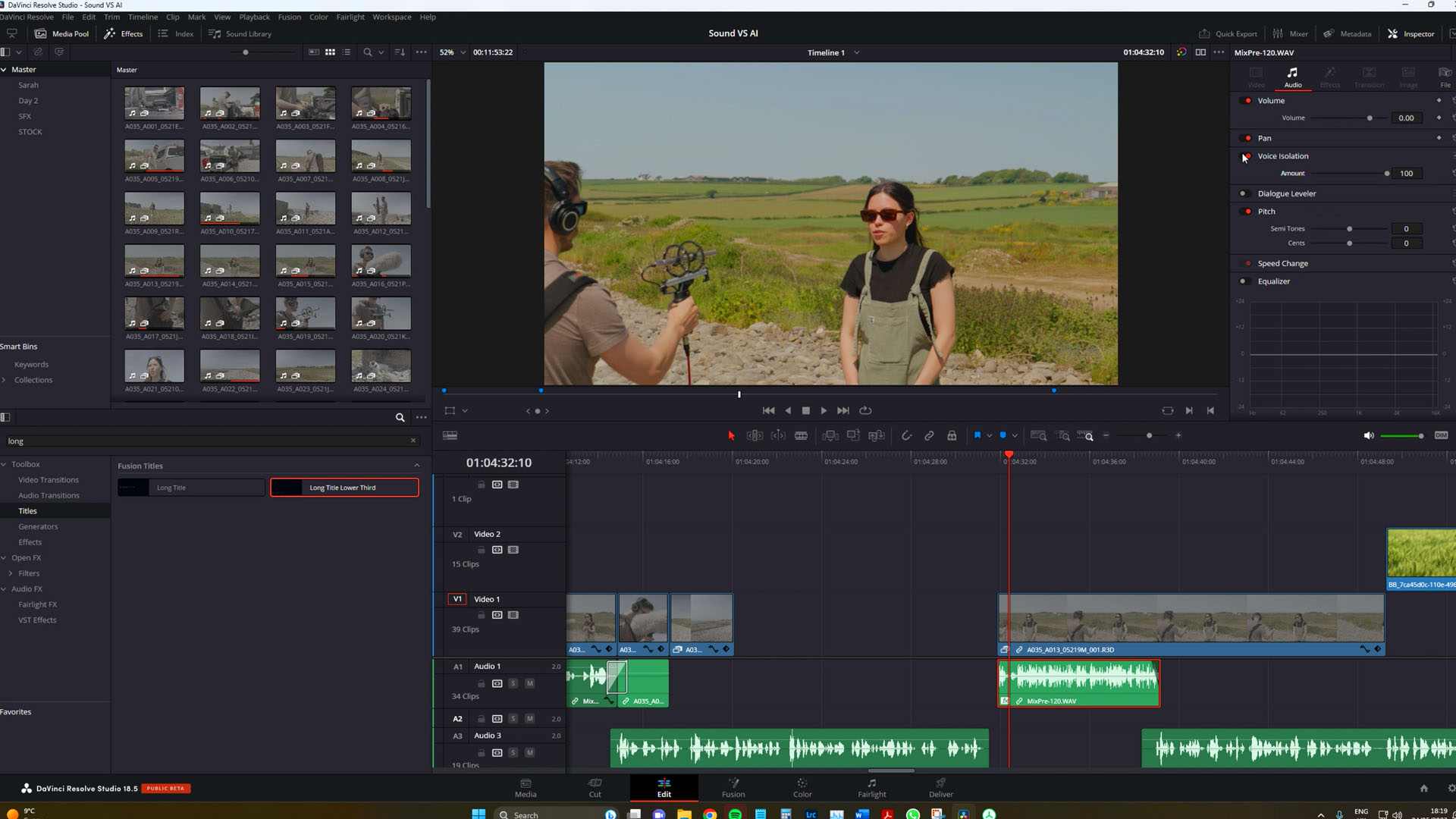Drag the Volume level slider
Viewport: 1456px width, 819px height.
1370,117
